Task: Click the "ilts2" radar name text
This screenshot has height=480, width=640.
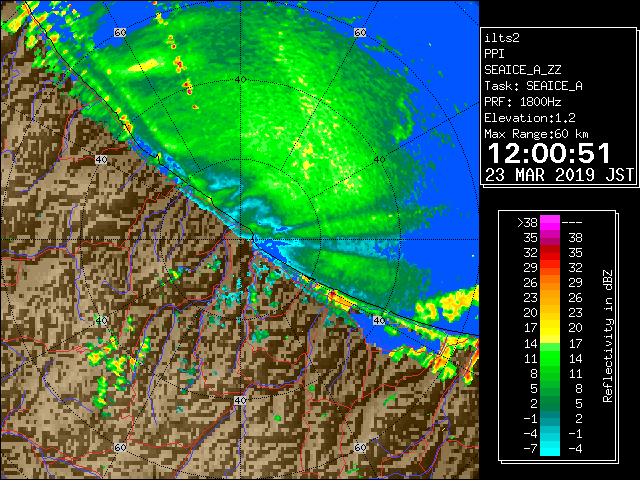Action: tap(502, 38)
